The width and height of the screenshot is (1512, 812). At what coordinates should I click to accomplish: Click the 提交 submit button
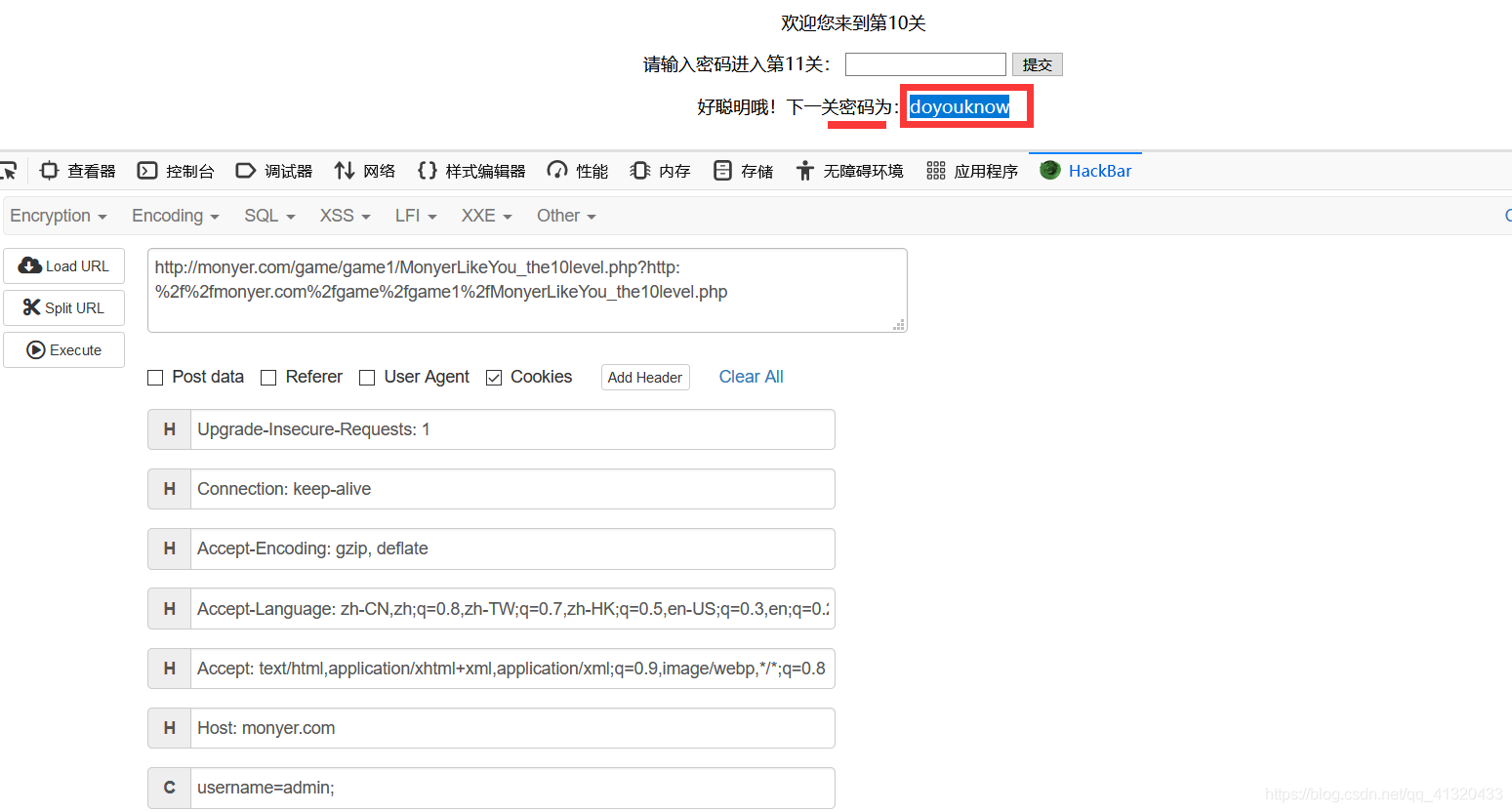pyautogui.click(x=1037, y=64)
